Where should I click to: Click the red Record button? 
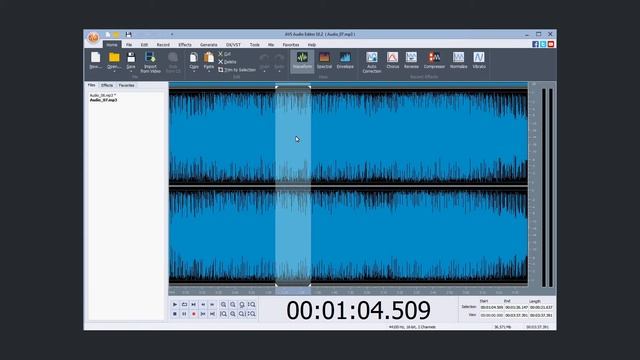tap(193, 314)
